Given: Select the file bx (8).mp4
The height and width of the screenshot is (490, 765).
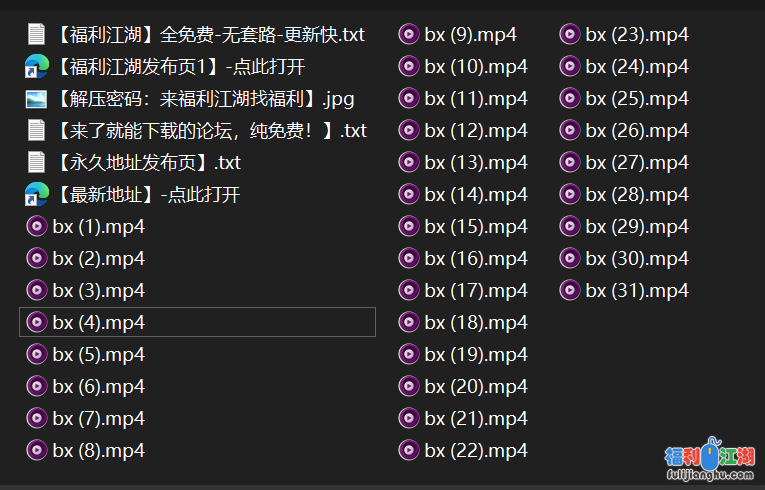Looking at the screenshot, I should coord(99,451).
